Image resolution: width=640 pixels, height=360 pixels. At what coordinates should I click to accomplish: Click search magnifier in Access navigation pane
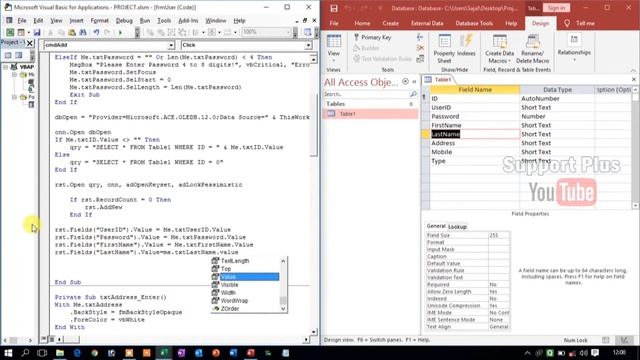(x=413, y=94)
